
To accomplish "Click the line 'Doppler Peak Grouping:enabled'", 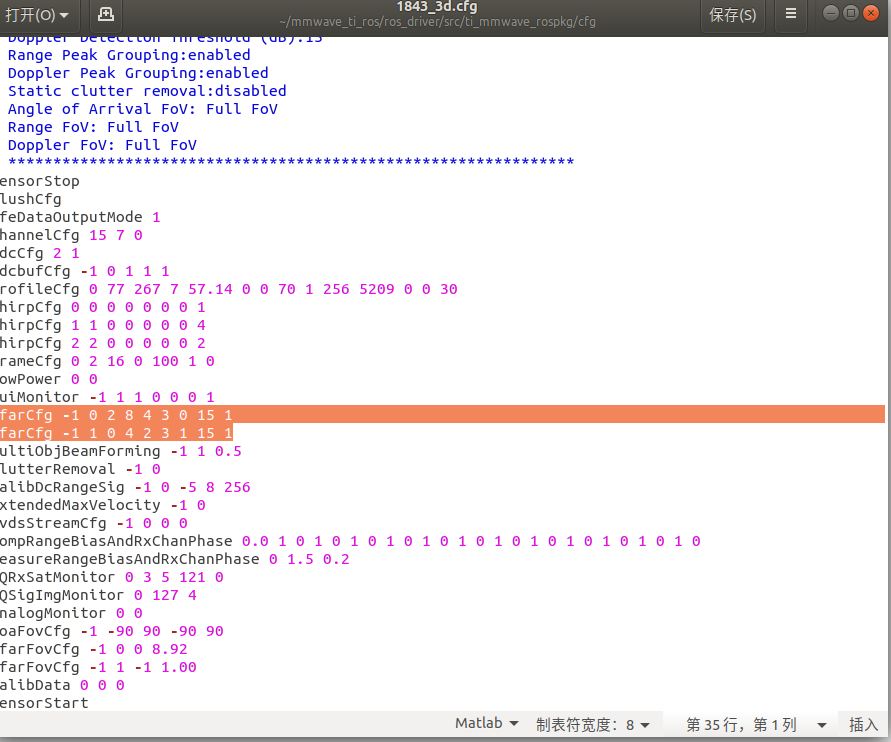I will point(138,73).
